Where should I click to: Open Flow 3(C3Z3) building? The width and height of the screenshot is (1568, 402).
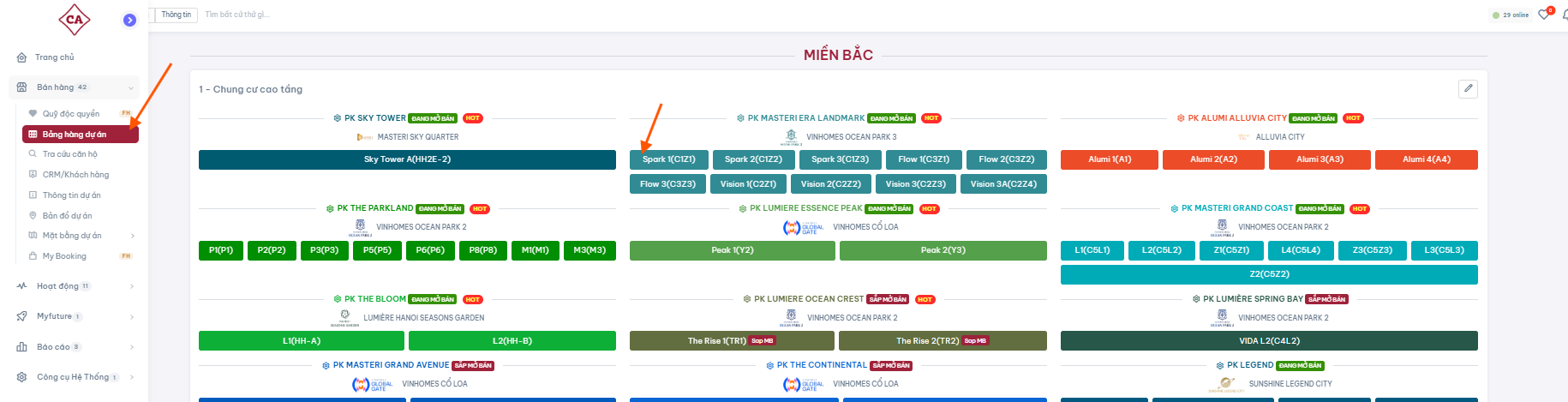(x=668, y=184)
